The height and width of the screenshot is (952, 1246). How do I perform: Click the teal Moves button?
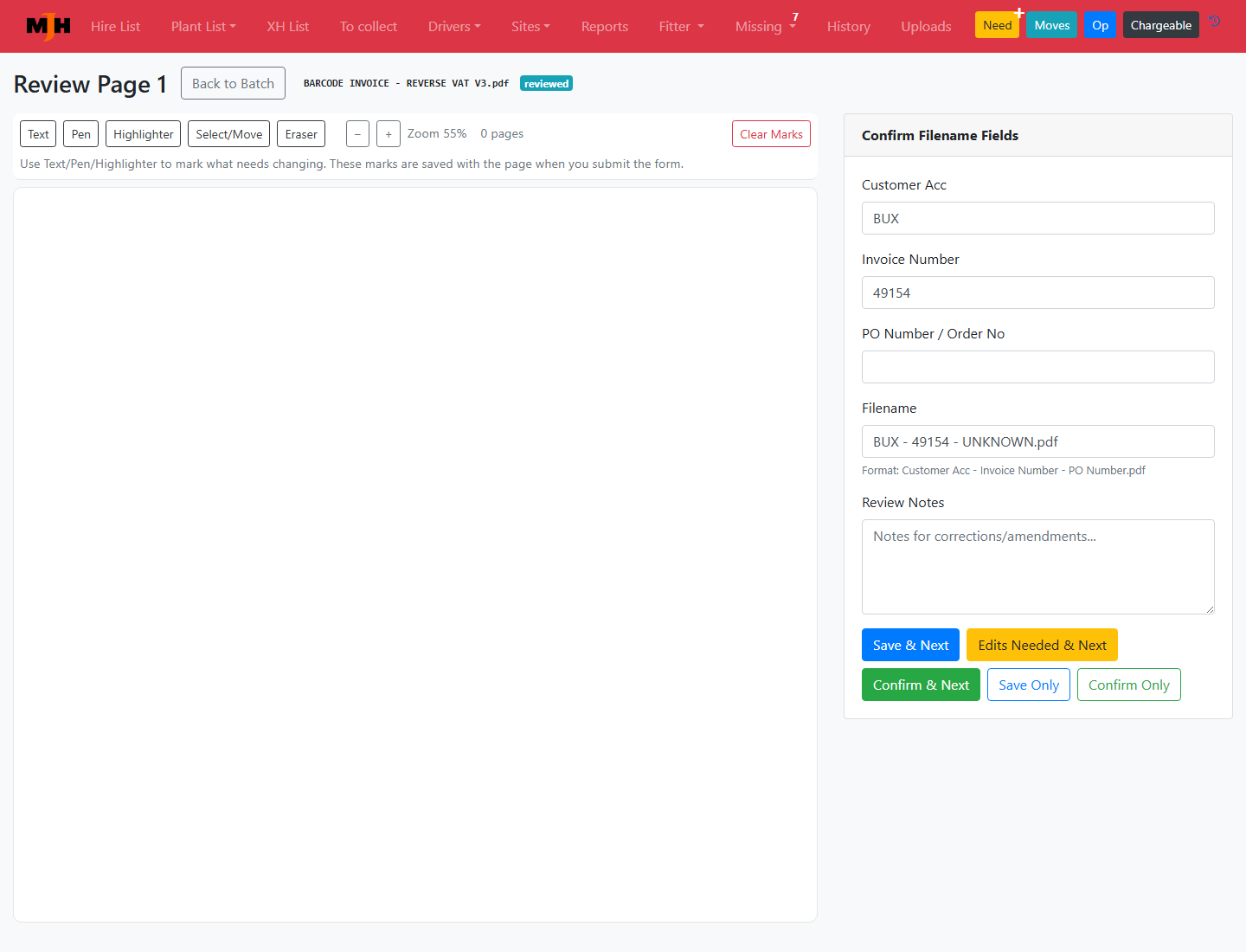[1052, 25]
